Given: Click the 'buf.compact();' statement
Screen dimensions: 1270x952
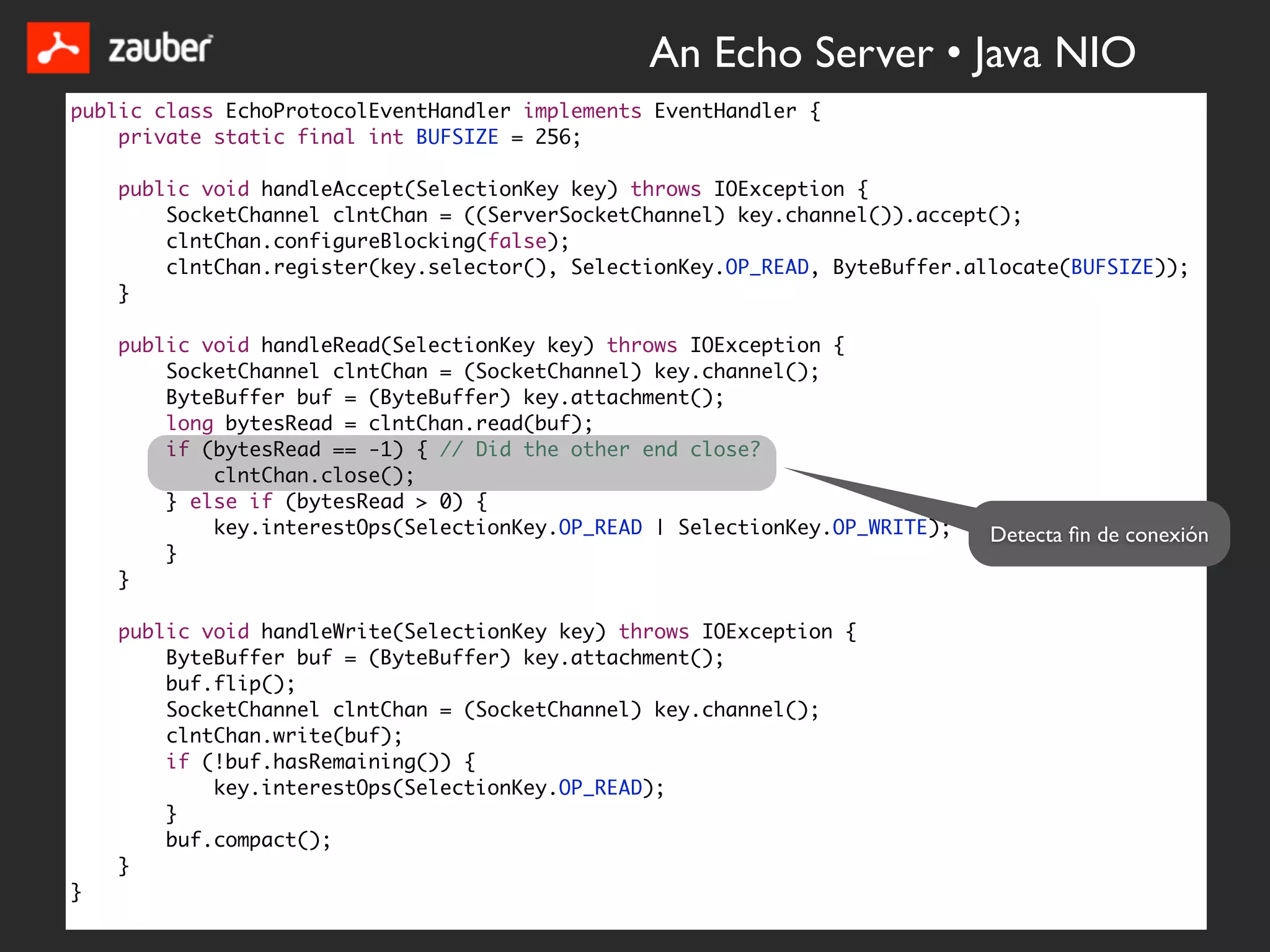Looking at the screenshot, I should pos(248,840).
